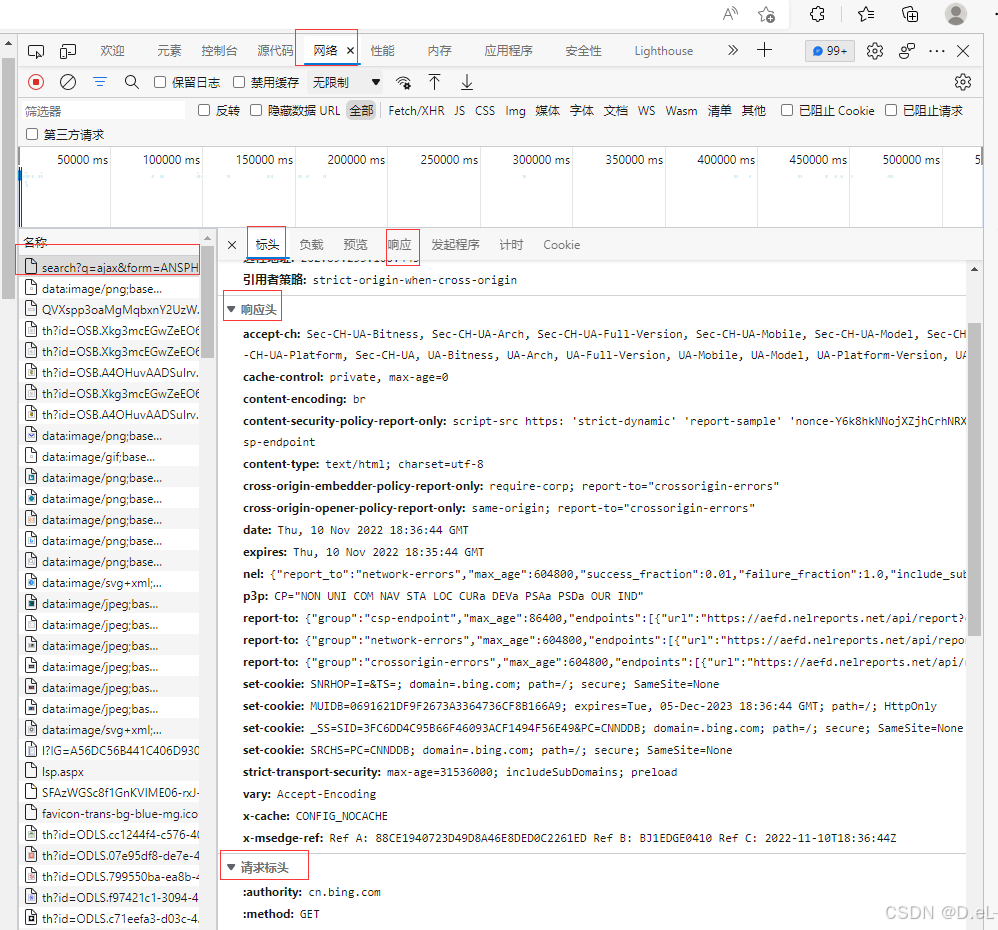Check the 反转 filter checkbox
This screenshot has height=930, width=998.
pyautogui.click(x=204, y=110)
